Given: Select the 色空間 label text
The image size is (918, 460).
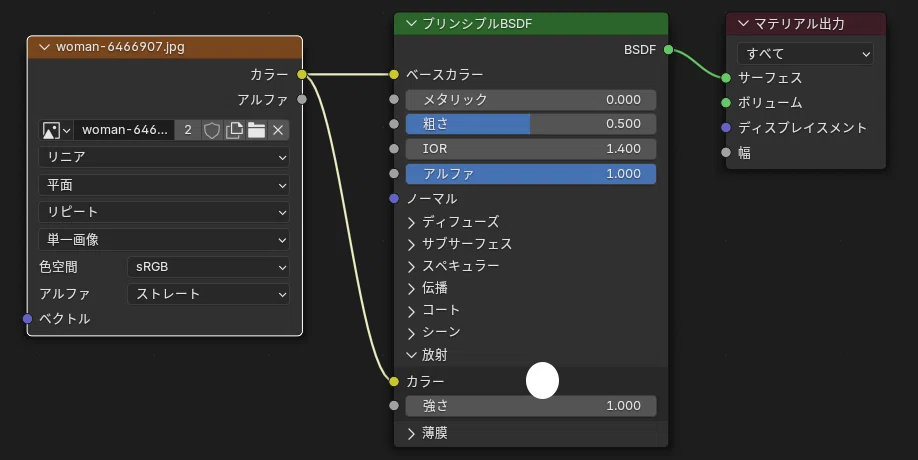Looking at the screenshot, I should click(x=59, y=267).
